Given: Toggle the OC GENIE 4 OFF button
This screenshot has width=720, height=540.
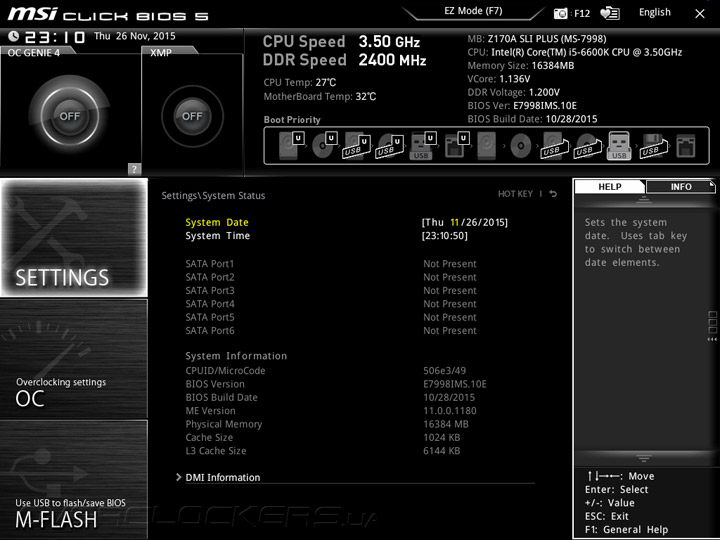Looking at the screenshot, I should [70, 116].
